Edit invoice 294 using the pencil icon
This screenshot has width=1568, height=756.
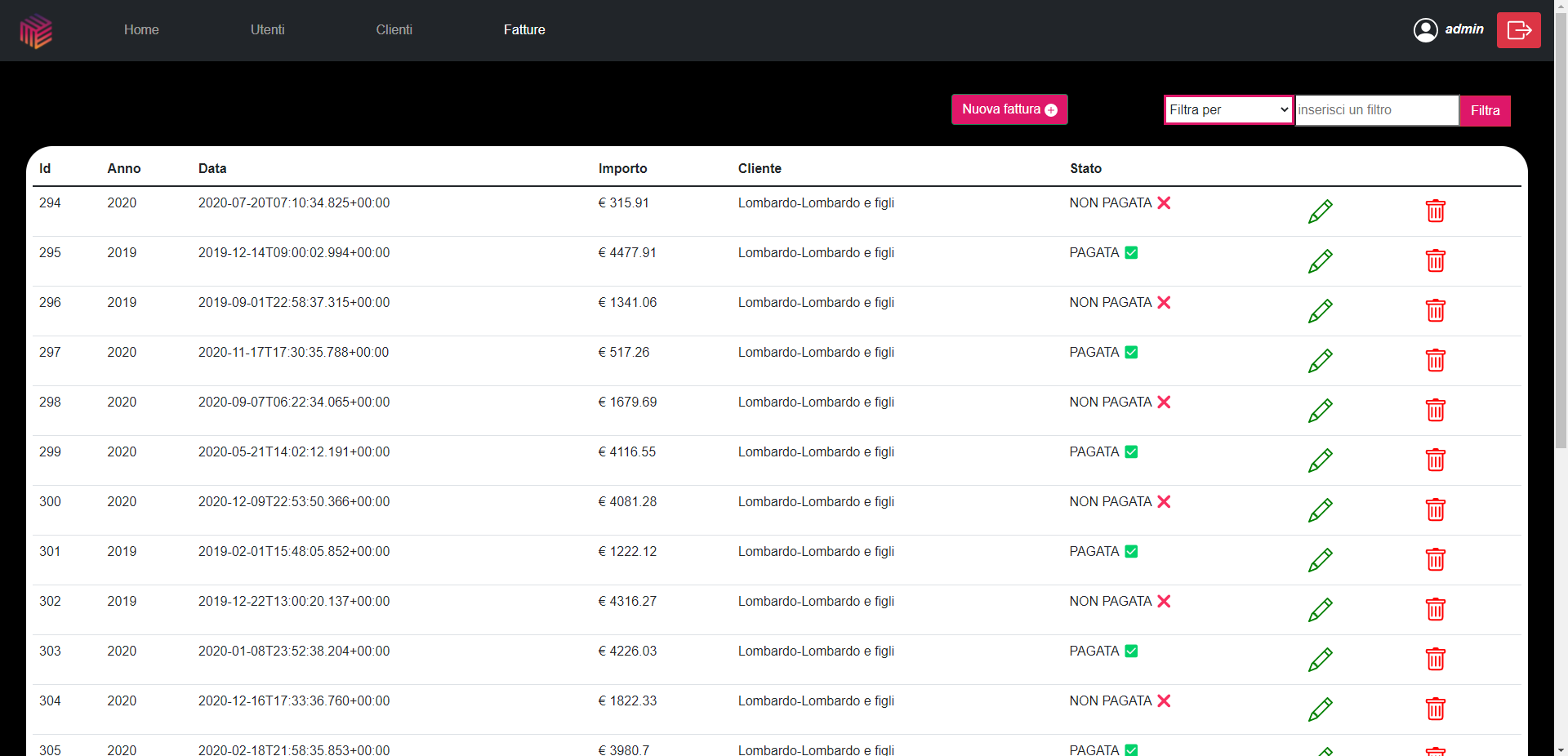(1321, 211)
